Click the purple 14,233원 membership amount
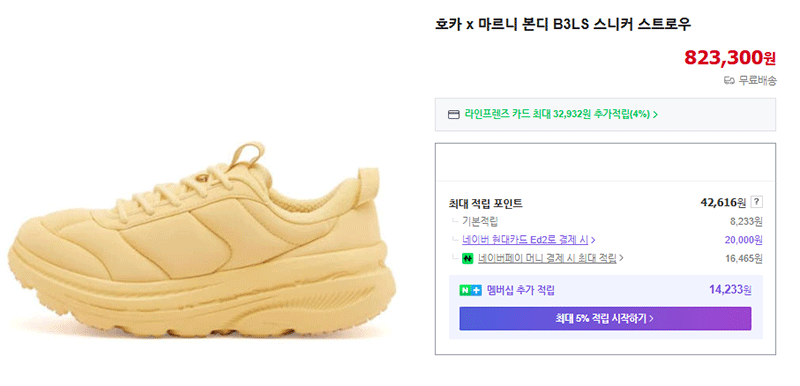The width and height of the screenshot is (800, 386). click(x=730, y=290)
